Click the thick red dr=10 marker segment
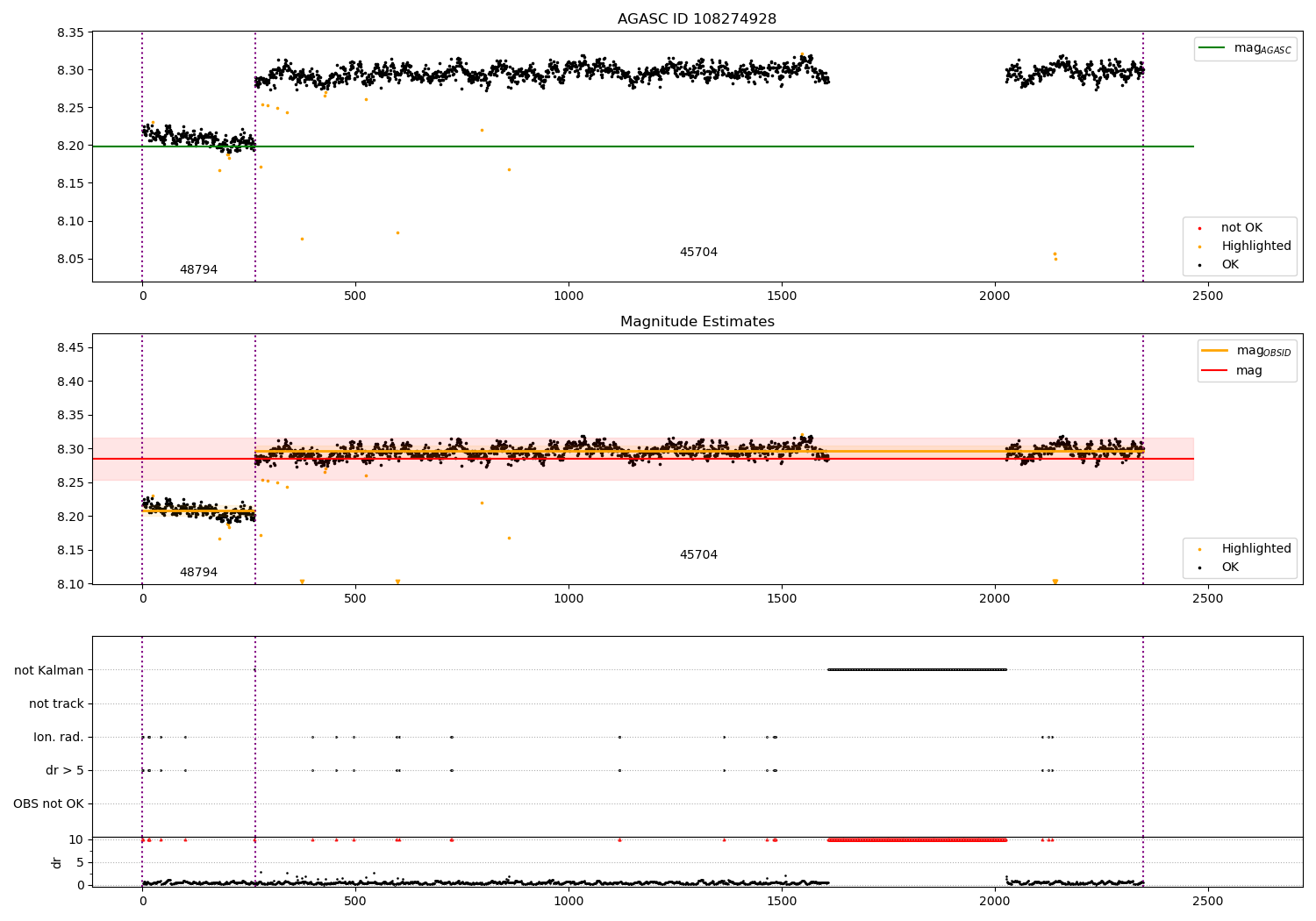The height and width of the screenshot is (921, 1316). [x=917, y=839]
